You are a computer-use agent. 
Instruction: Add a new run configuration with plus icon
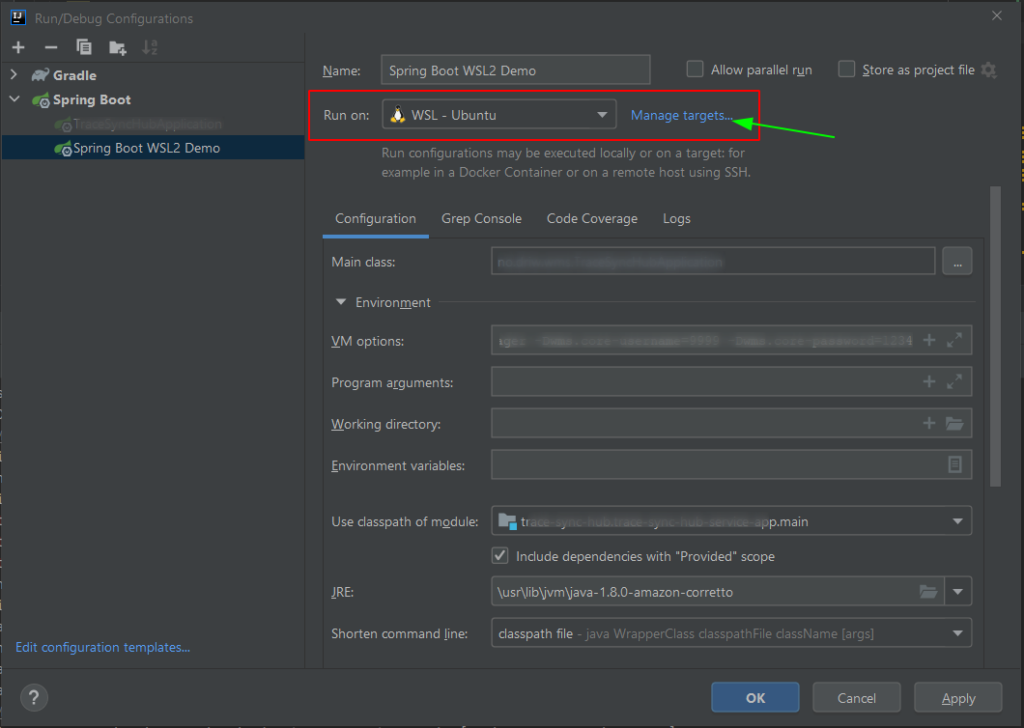point(18,47)
